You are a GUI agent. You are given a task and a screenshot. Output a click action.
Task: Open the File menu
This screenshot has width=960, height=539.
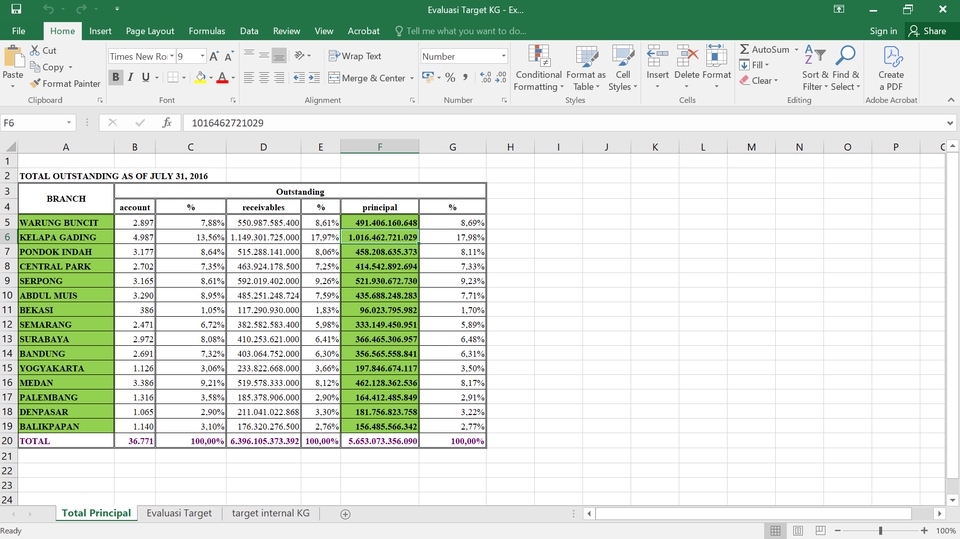[x=18, y=31]
